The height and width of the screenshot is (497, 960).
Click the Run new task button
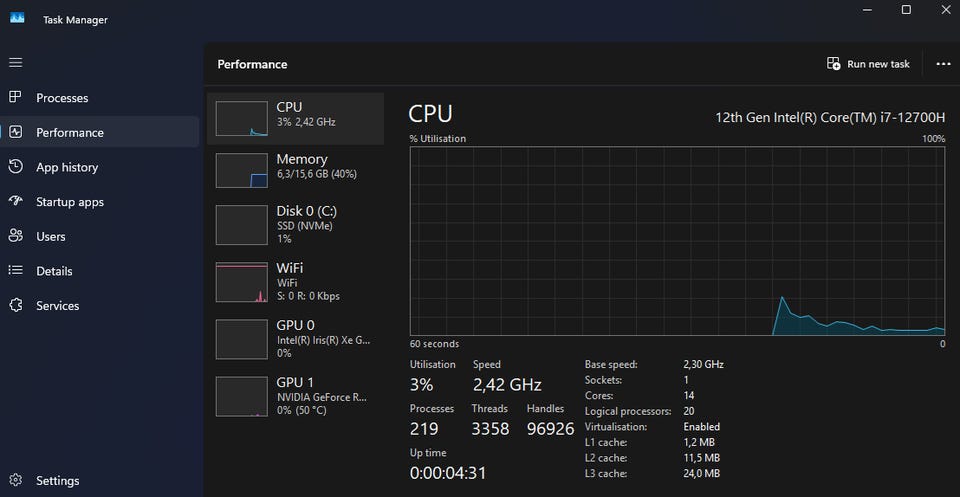(868, 64)
